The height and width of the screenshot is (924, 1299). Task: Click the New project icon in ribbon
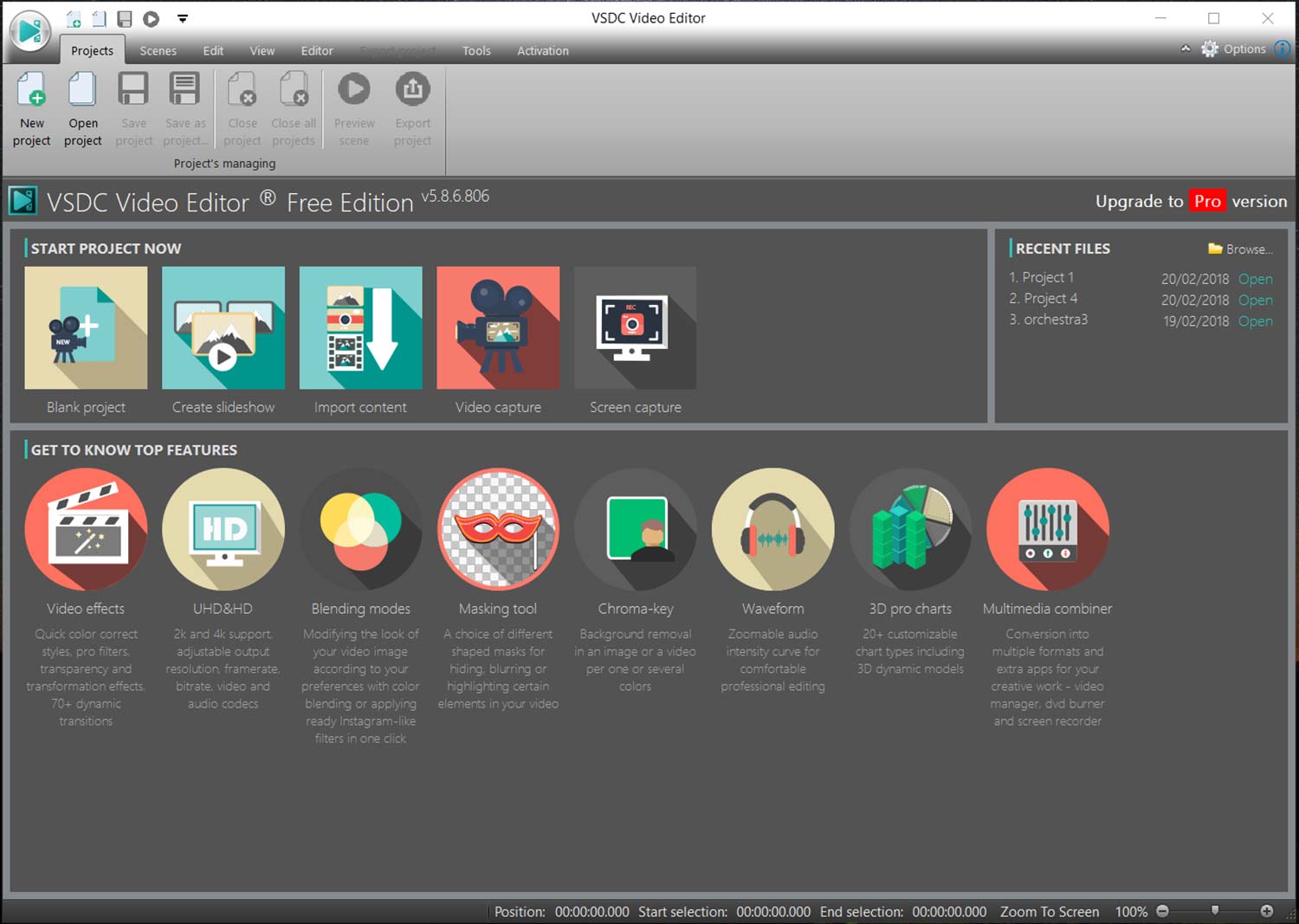31,109
